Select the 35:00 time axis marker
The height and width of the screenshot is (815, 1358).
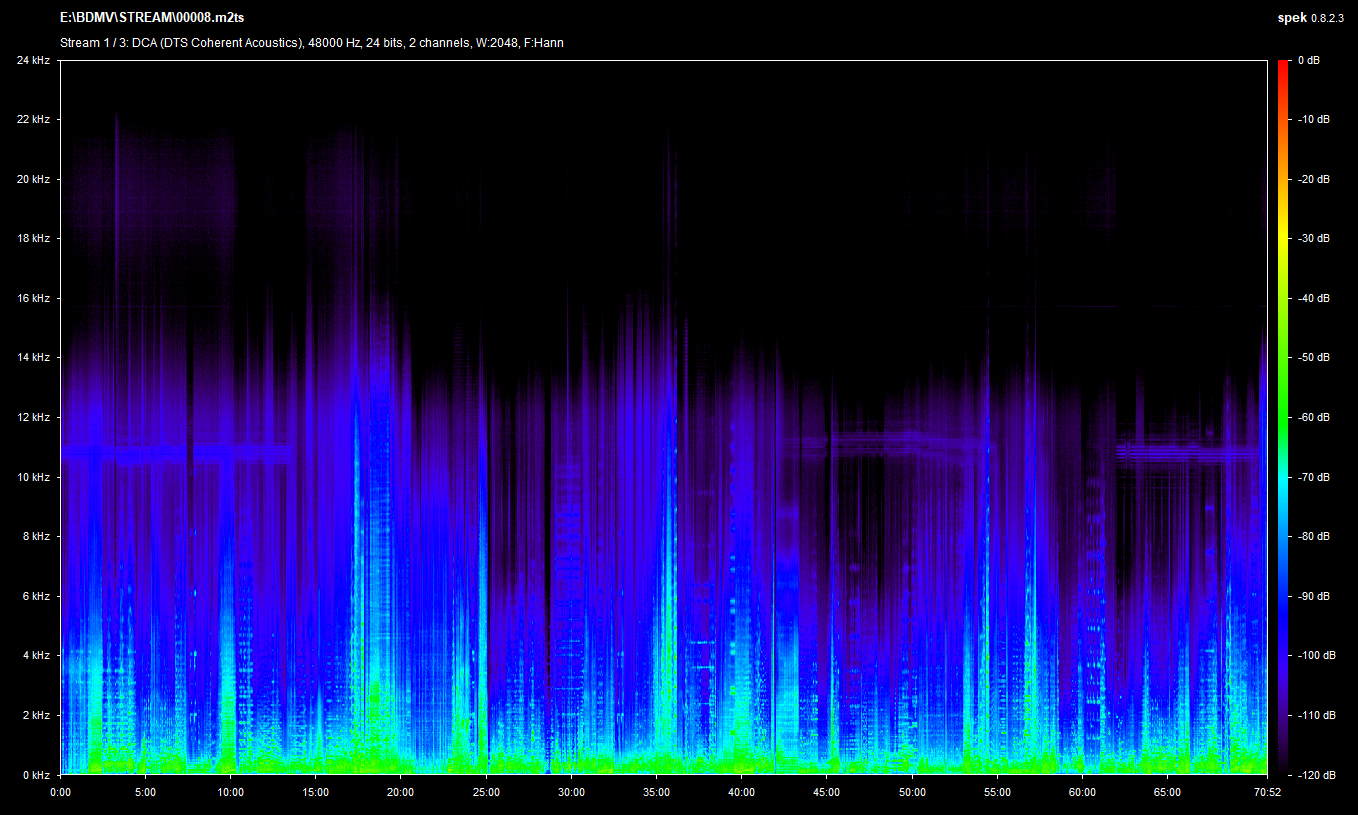click(656, 791)
